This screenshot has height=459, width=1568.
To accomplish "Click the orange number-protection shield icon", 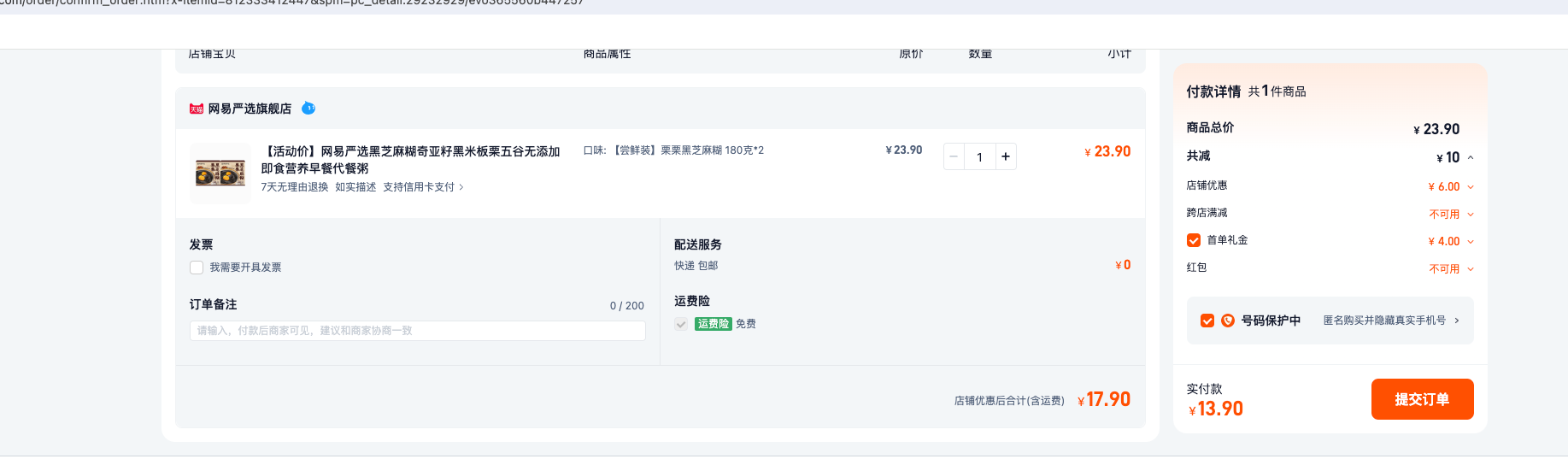I will [1228, 321].
